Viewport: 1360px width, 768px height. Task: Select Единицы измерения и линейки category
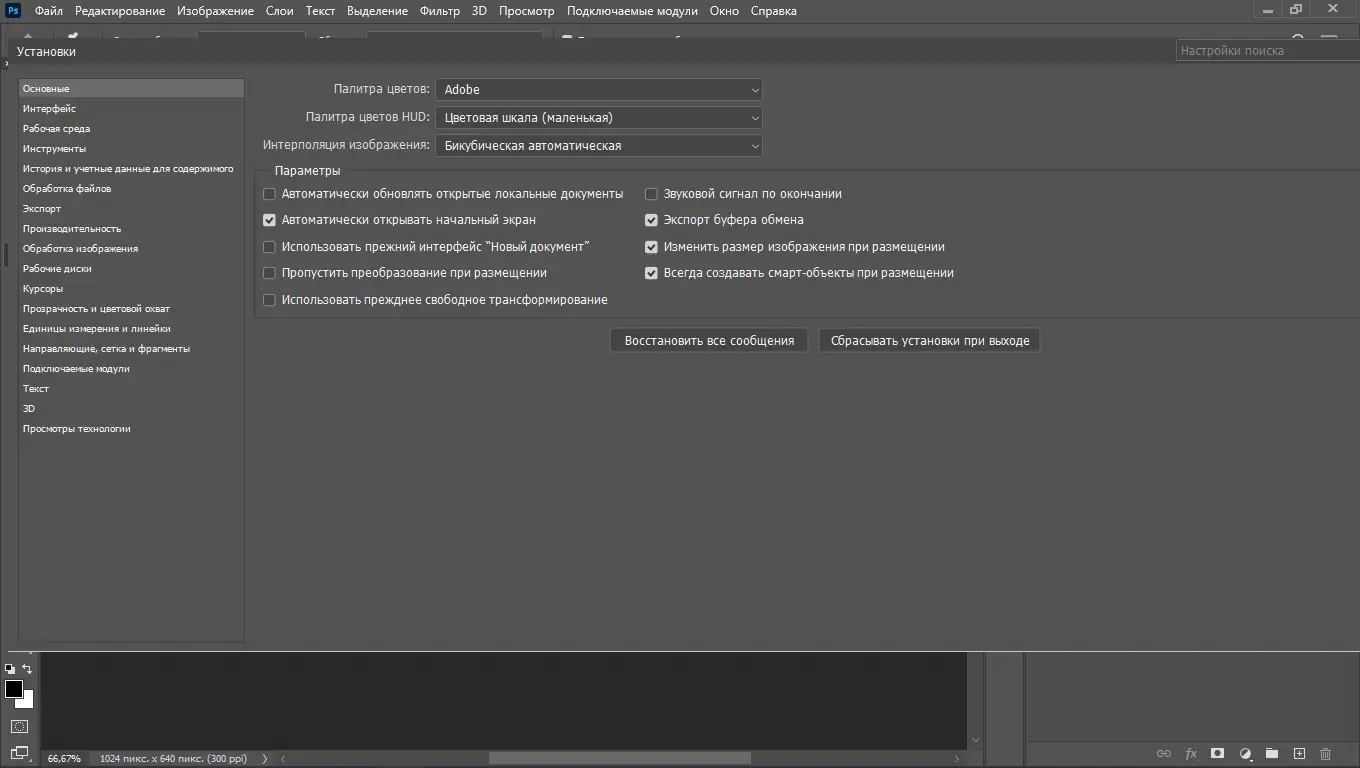[131, 329]
